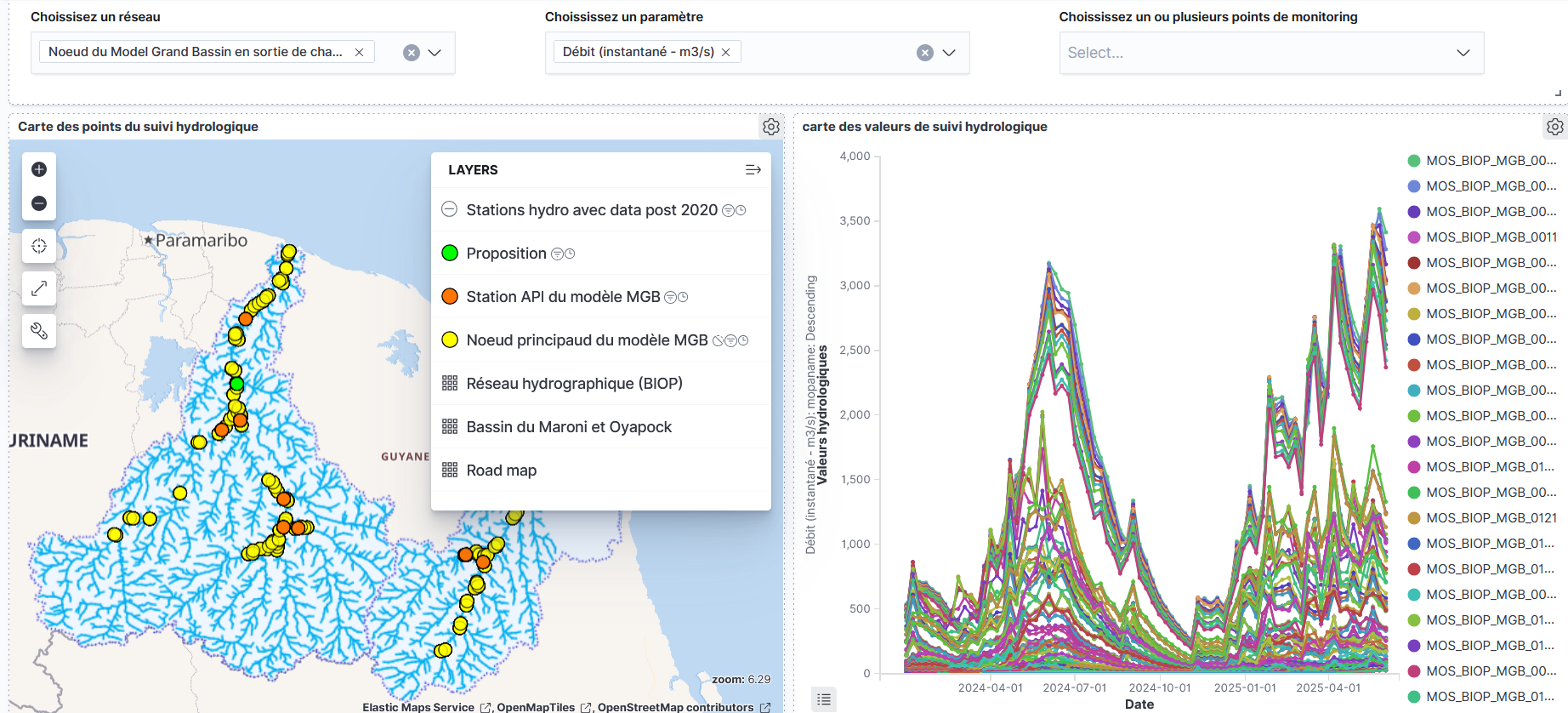Image resolution: width=1568 pixels, height=713 pixels.
Task: Click the zoom: 6.29 indicator
Action: point(741,679)
